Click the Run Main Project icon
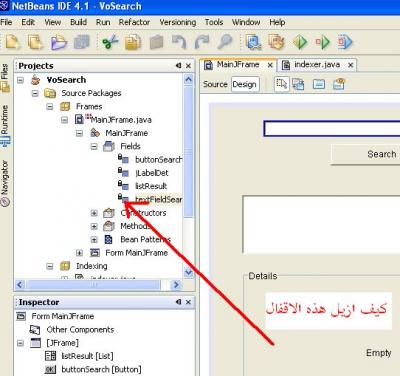This screenshot has height=376, width=400. 300,42
